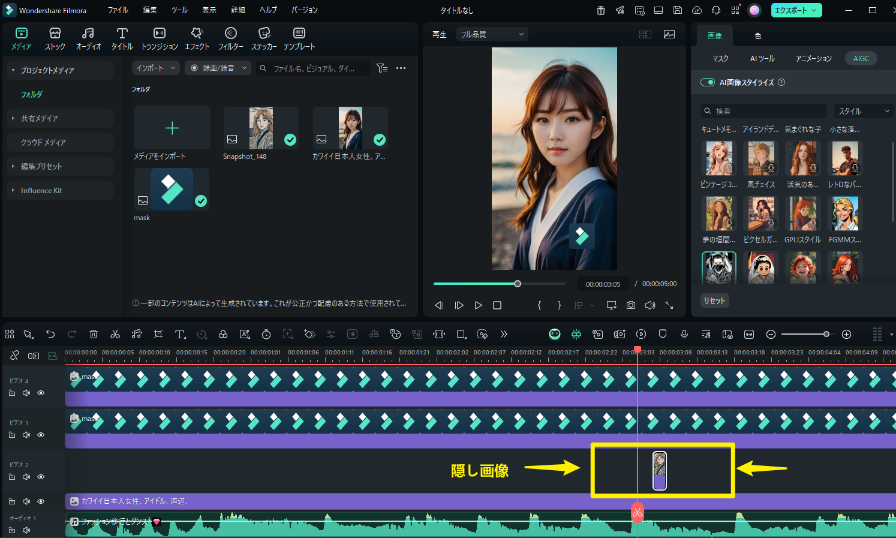Open playback quality dropdown

pos(492,34)
